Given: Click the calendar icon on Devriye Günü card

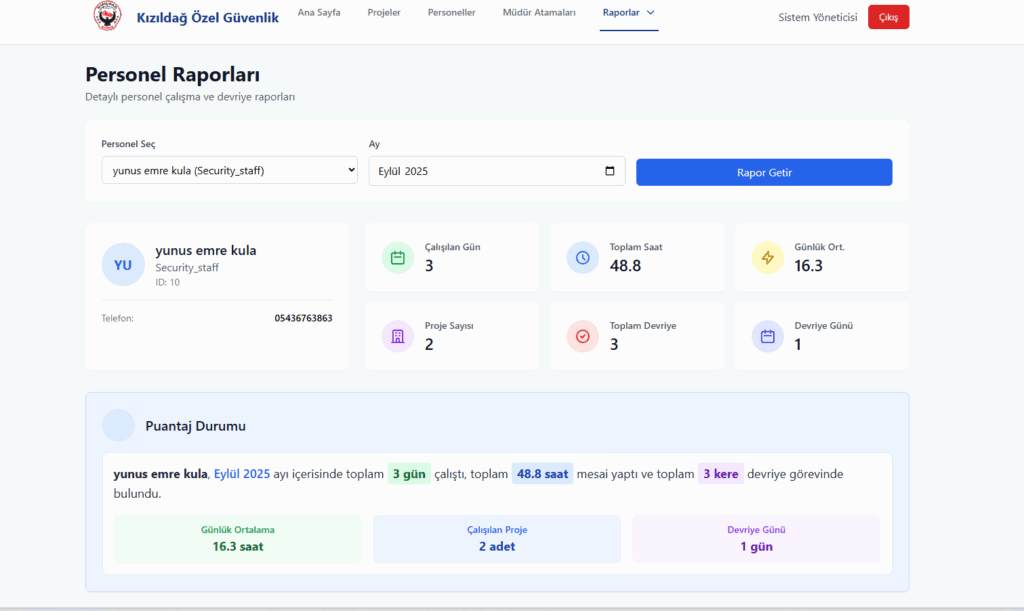Looking at the screenshot, I should click(x=768, y=336).
